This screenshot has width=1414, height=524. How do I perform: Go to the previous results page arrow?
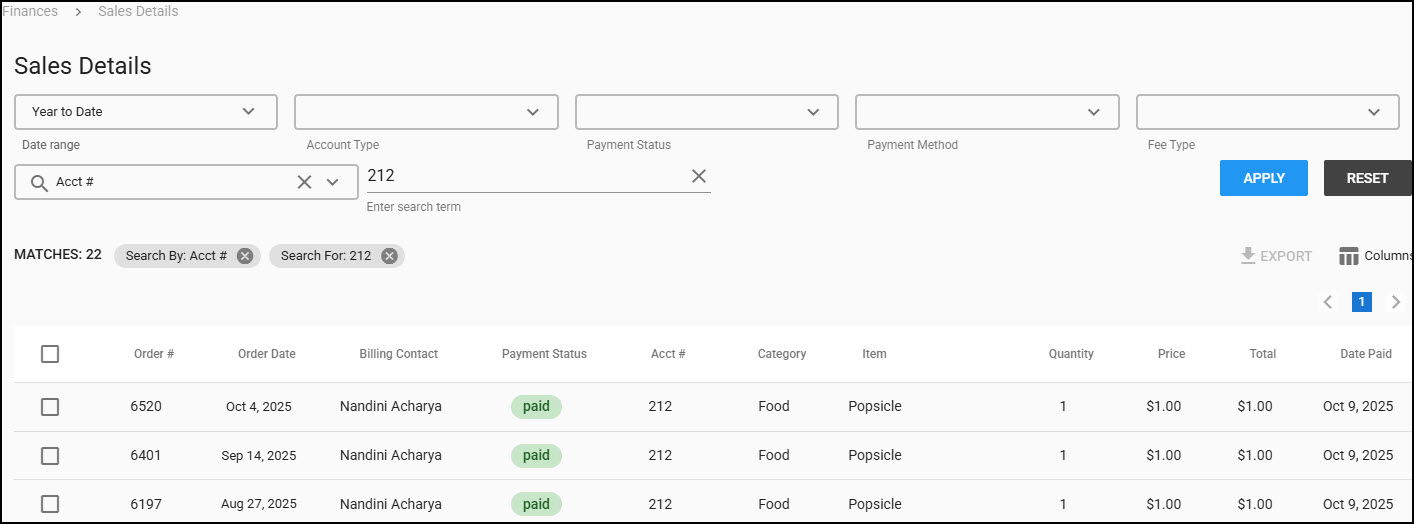[x=1328, y=302]
